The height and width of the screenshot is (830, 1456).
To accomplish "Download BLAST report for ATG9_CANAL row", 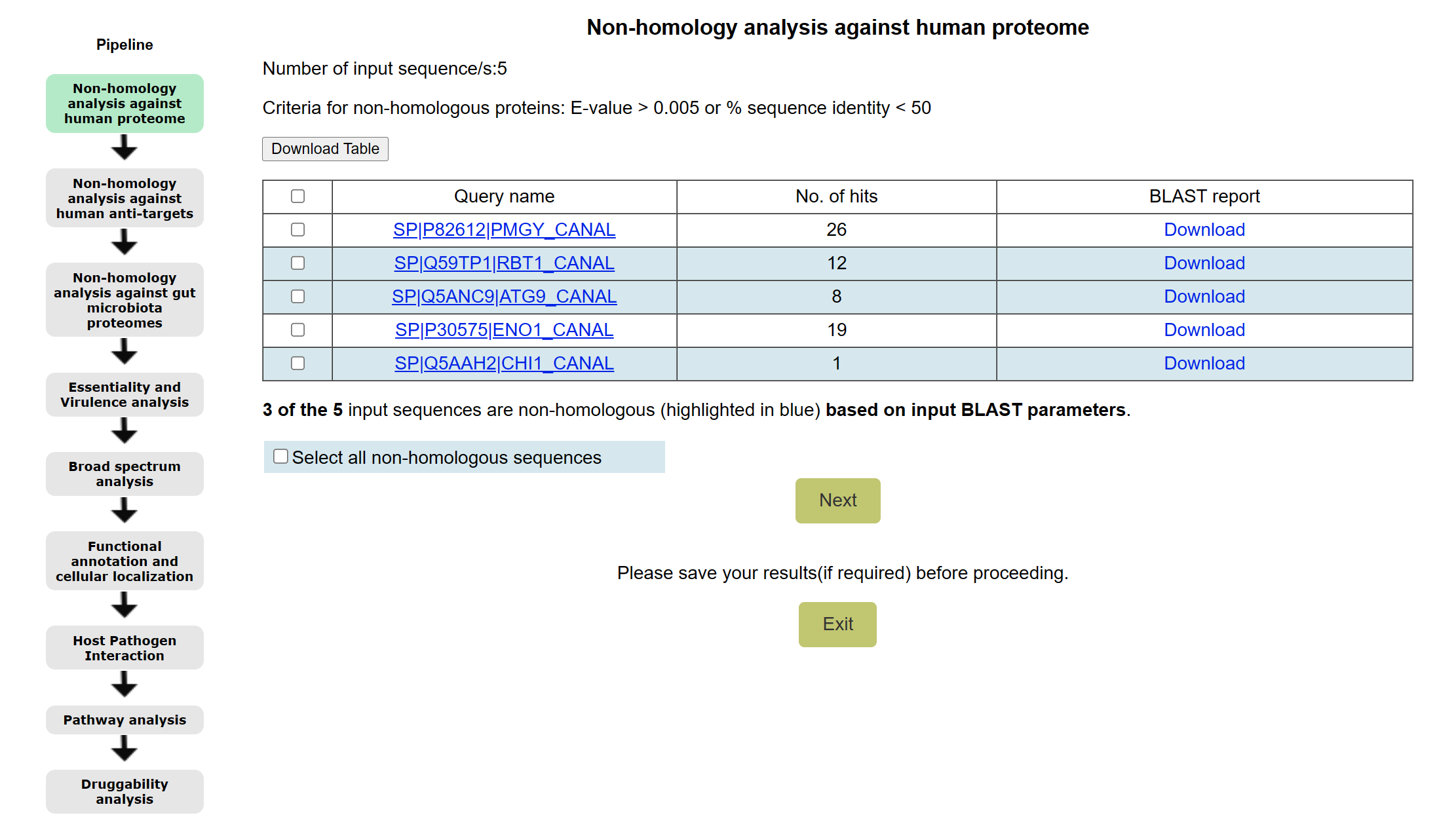I will pyautogui.click(x=1204, y=296).
